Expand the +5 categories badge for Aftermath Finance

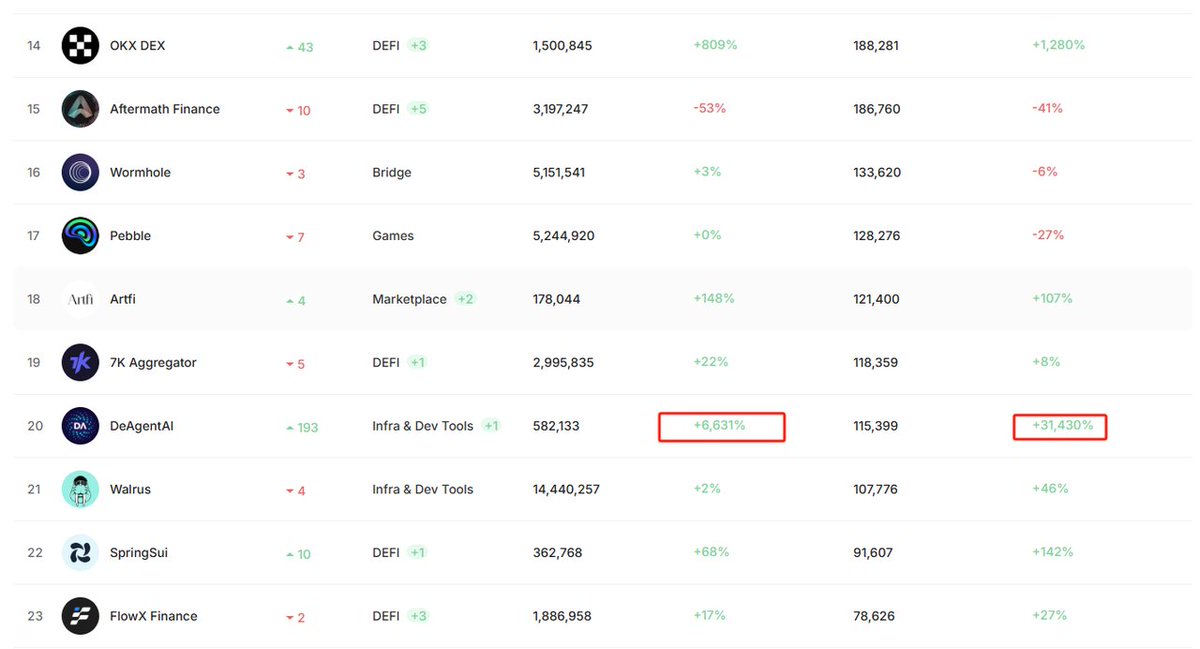[x=418, y=109]
